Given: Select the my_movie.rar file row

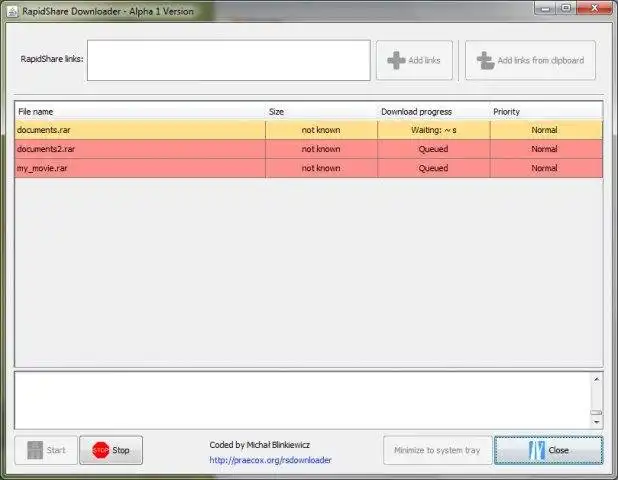Looking at the screenshot, I should coord(309,168).
